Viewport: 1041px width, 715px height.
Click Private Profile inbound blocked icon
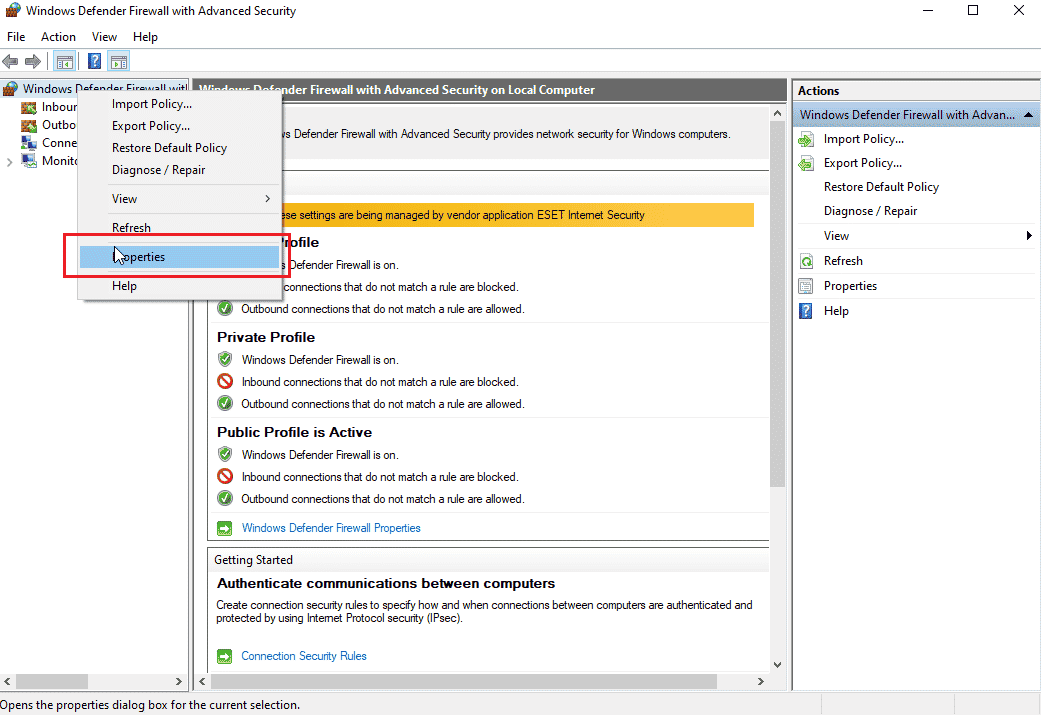[x=225, y=382]
